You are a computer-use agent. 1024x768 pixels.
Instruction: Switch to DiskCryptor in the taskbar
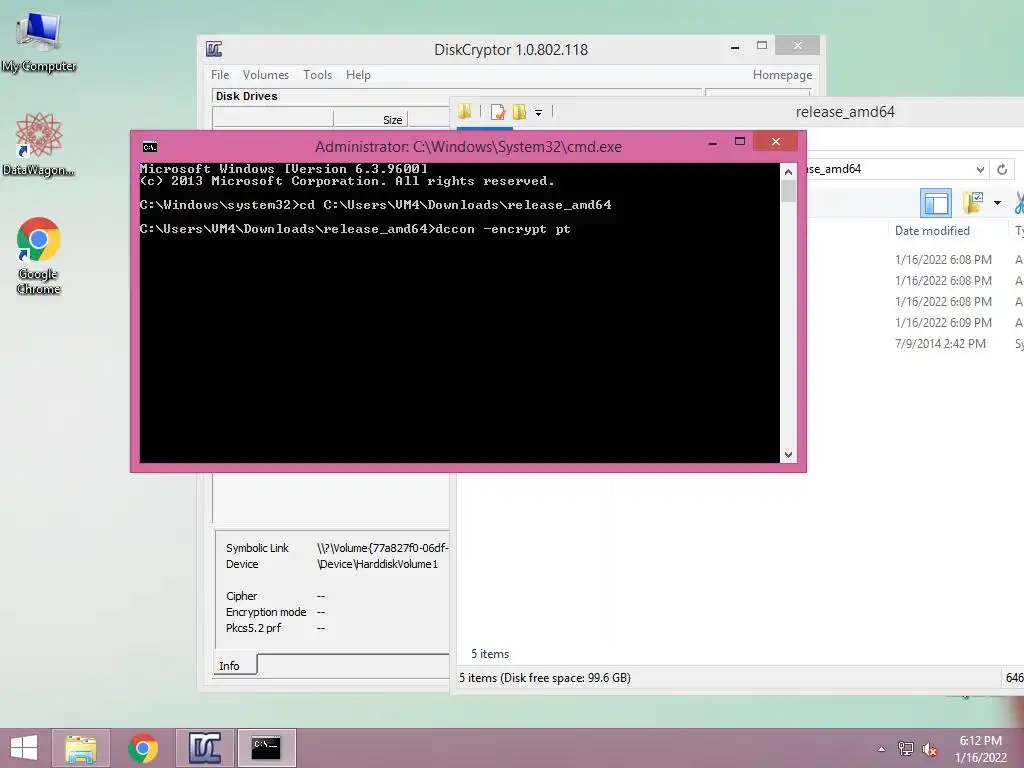click(205, 748)
